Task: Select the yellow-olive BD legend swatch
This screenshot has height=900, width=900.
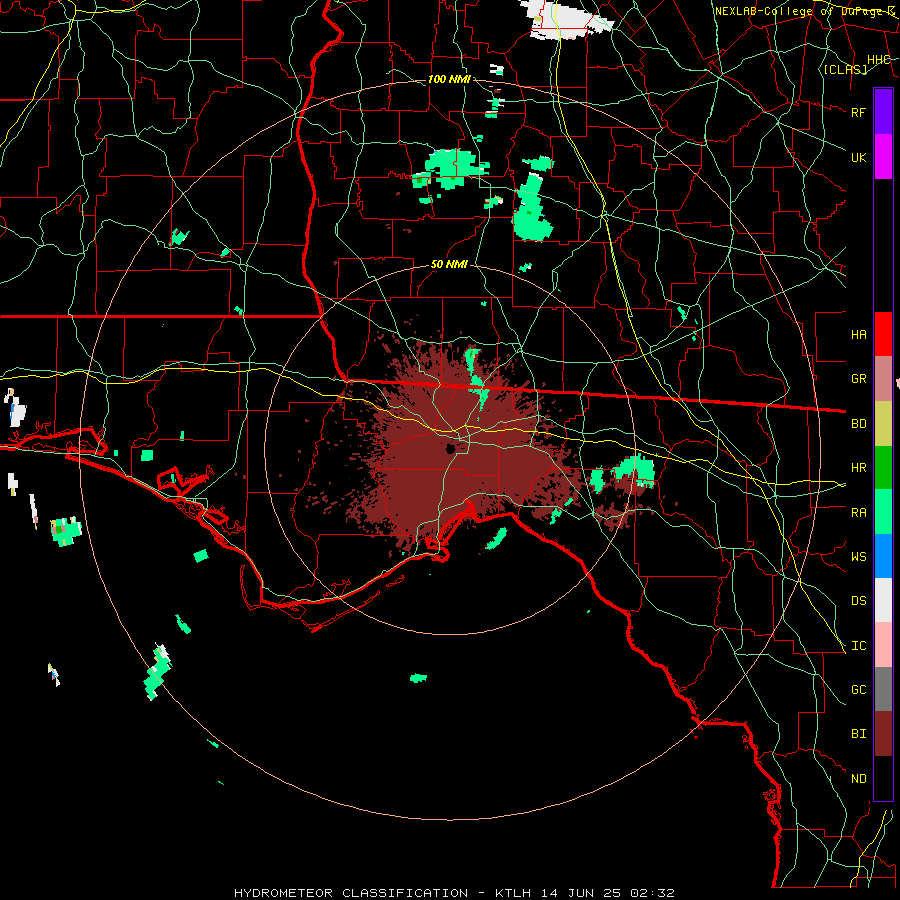Action: click(x=883, y=424)
